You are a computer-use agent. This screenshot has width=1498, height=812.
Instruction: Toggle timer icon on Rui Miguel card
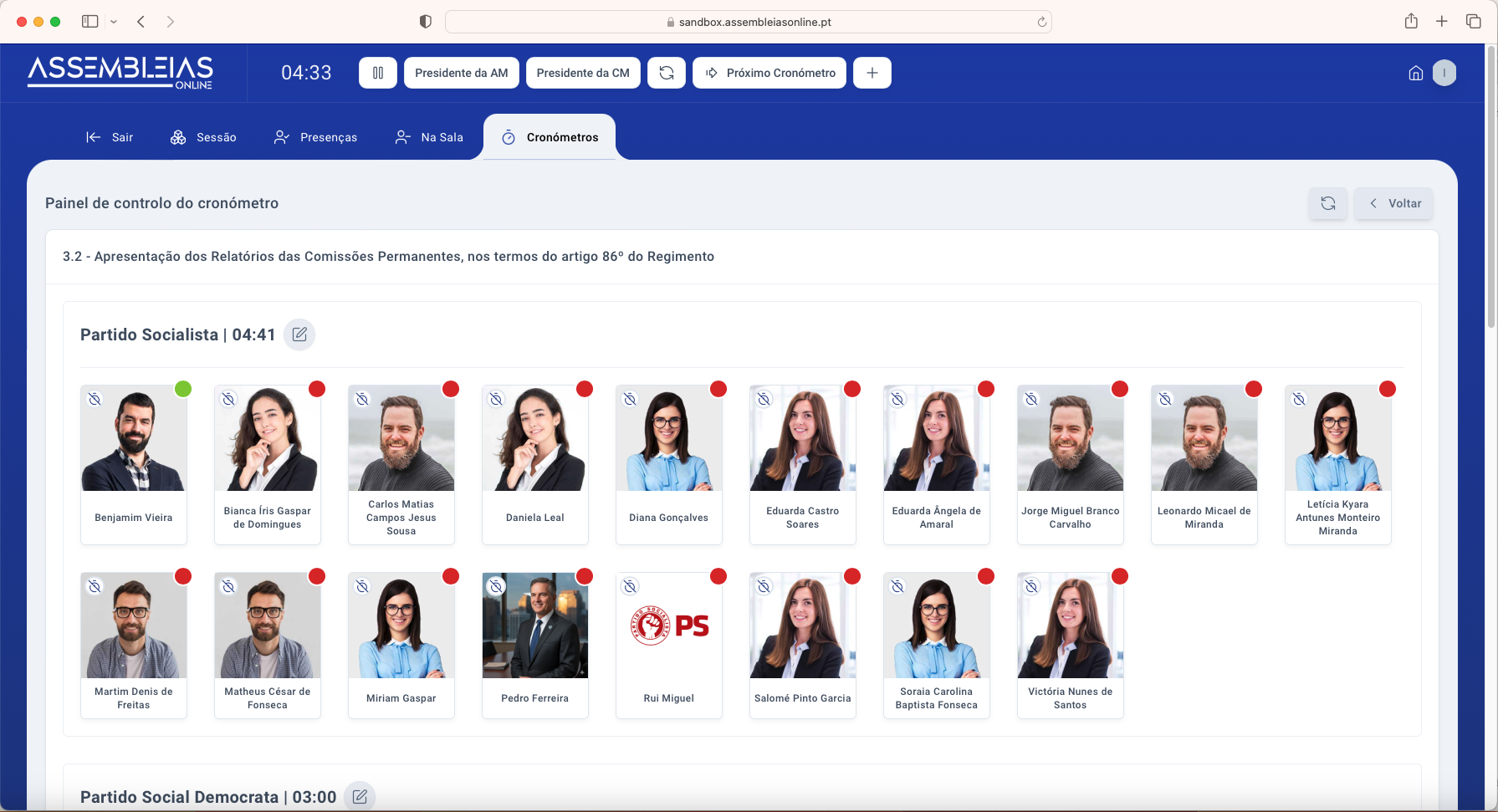click(x=631, y=587)
